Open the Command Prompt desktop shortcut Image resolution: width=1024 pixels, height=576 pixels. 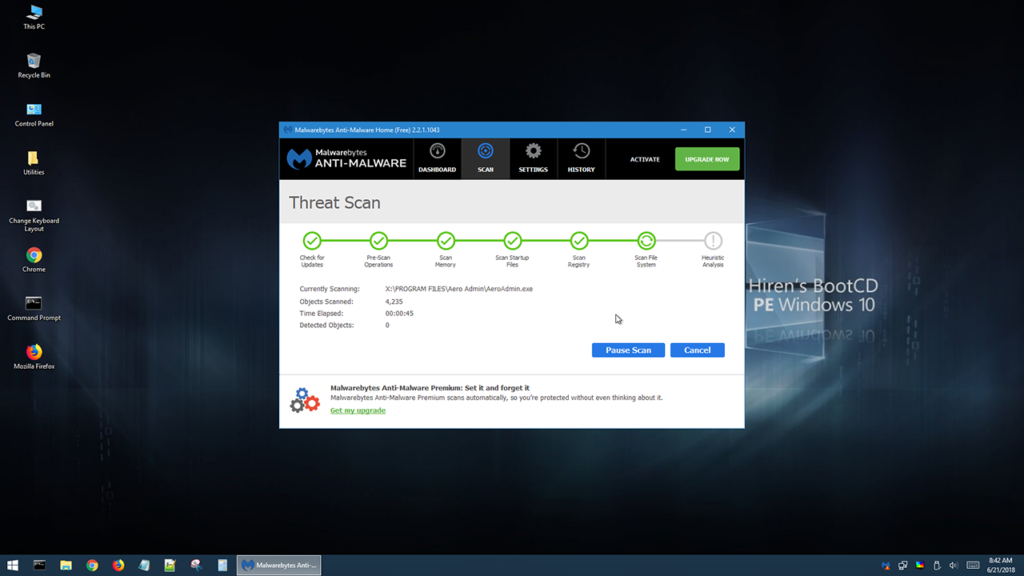33,303
